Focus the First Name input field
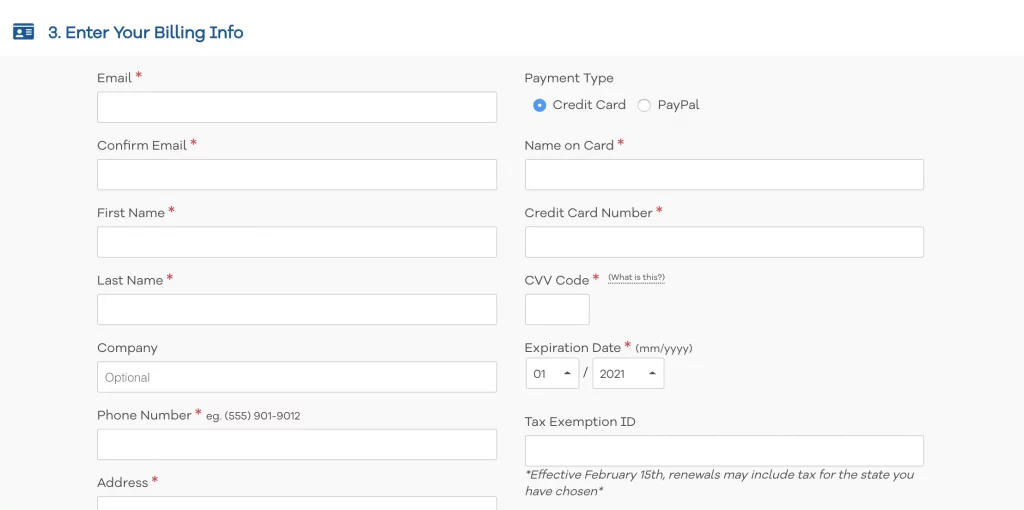 pyautogui.click(x=297, y=242)
